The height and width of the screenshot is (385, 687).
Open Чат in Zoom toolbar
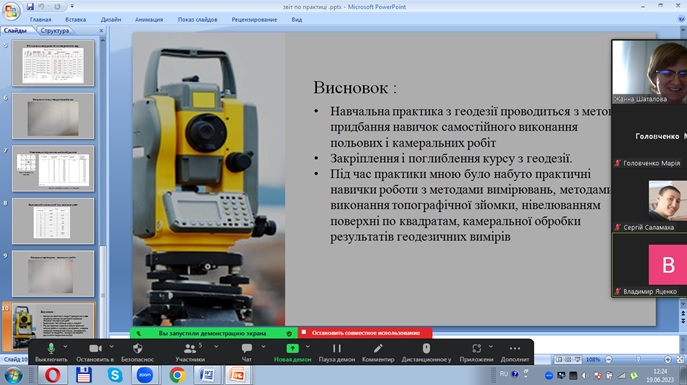247,352
